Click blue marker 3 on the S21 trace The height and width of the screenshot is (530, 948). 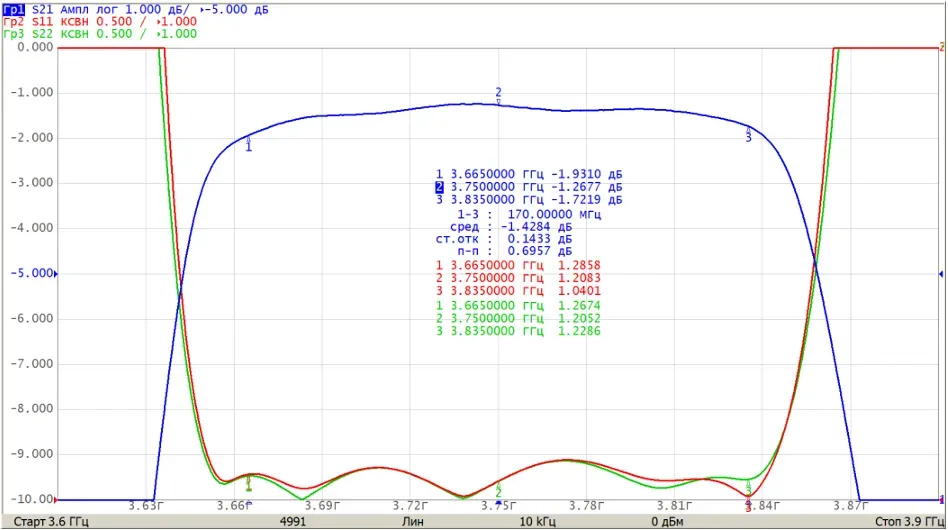(x=748, y=134)
